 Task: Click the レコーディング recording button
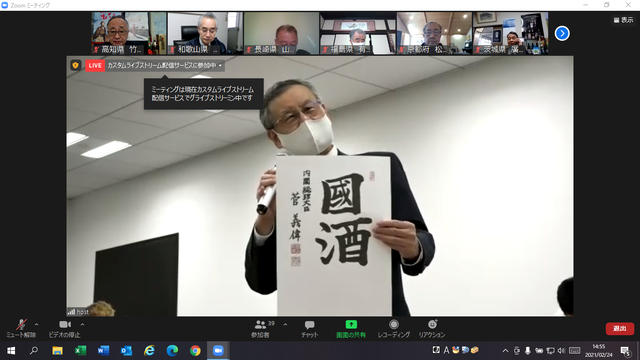tap(393, 329)
